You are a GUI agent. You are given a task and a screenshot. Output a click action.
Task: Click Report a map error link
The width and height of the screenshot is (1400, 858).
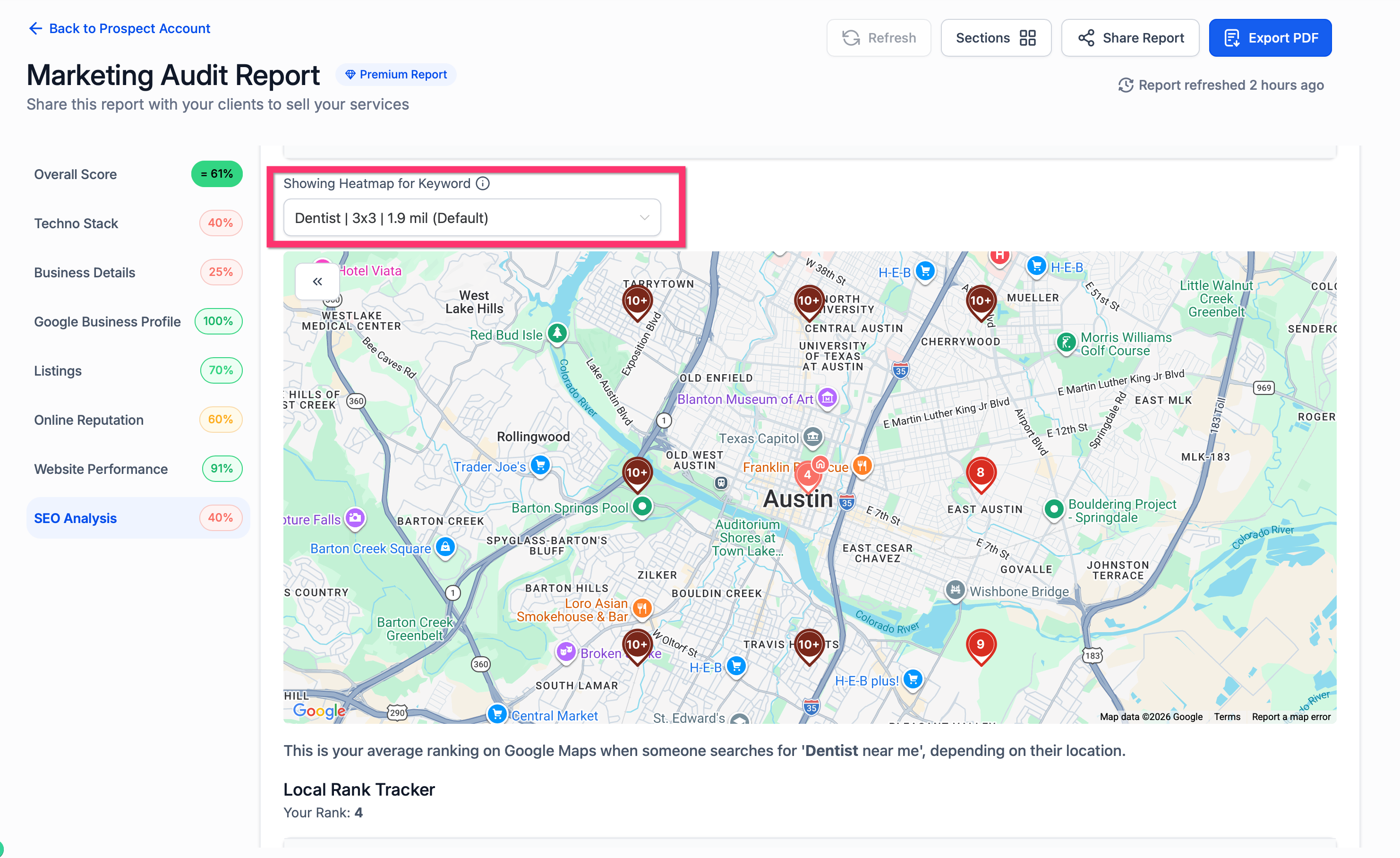1290,717
